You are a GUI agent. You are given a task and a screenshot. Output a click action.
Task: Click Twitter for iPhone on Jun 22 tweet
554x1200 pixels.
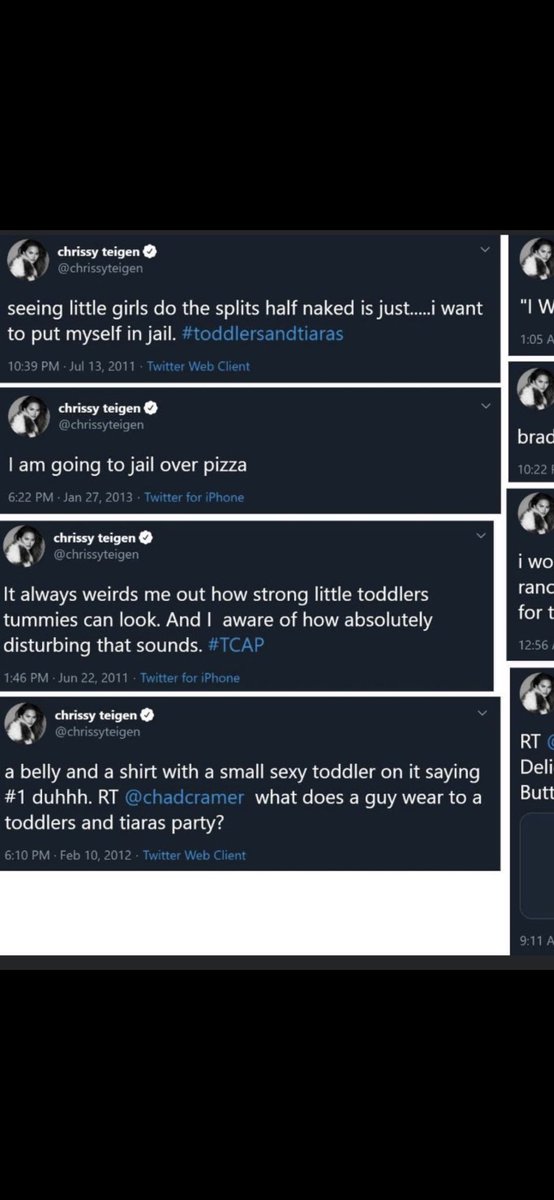pyautogui.click(x=190, y=678)
